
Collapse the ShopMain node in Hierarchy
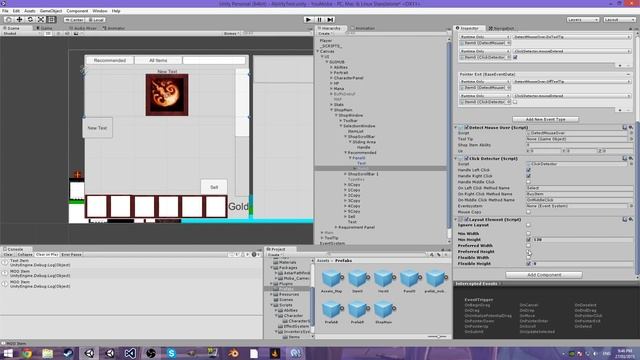pos(331,110)
